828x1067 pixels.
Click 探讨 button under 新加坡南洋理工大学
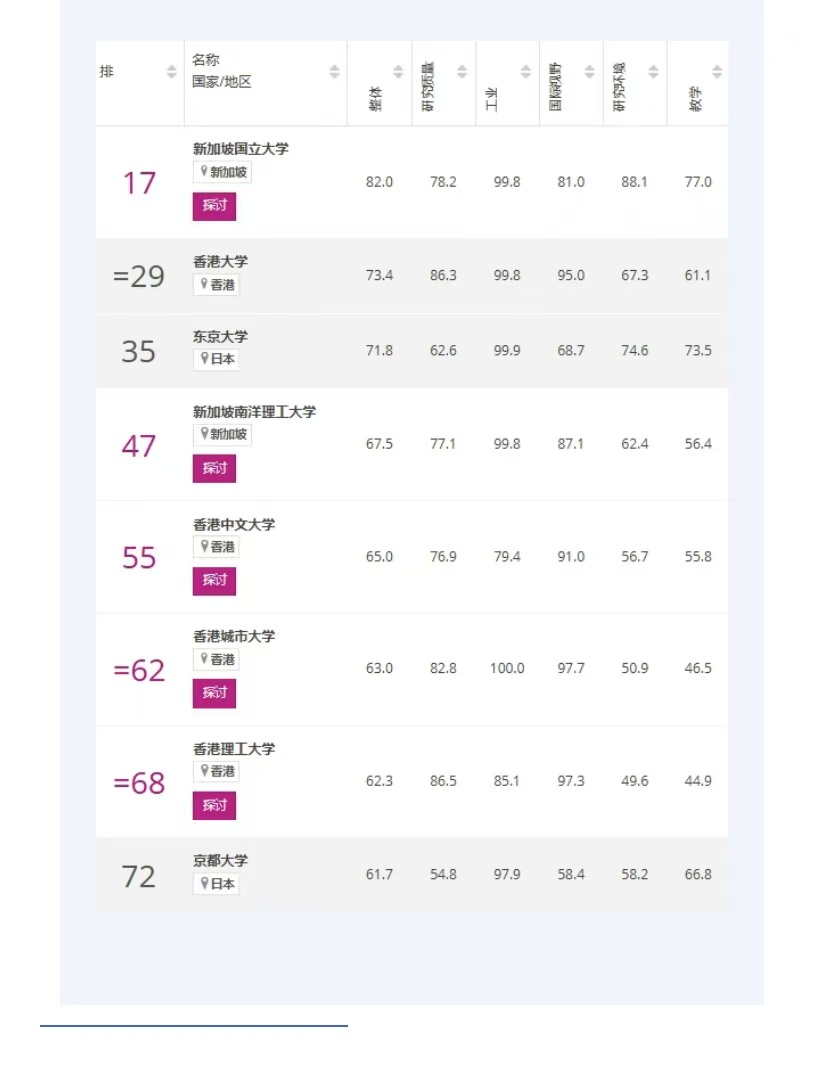click(214, 469)
